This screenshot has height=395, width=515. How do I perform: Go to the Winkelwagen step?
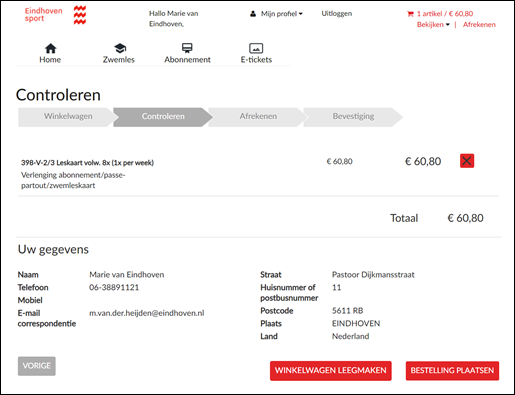(x=68, y=116)
